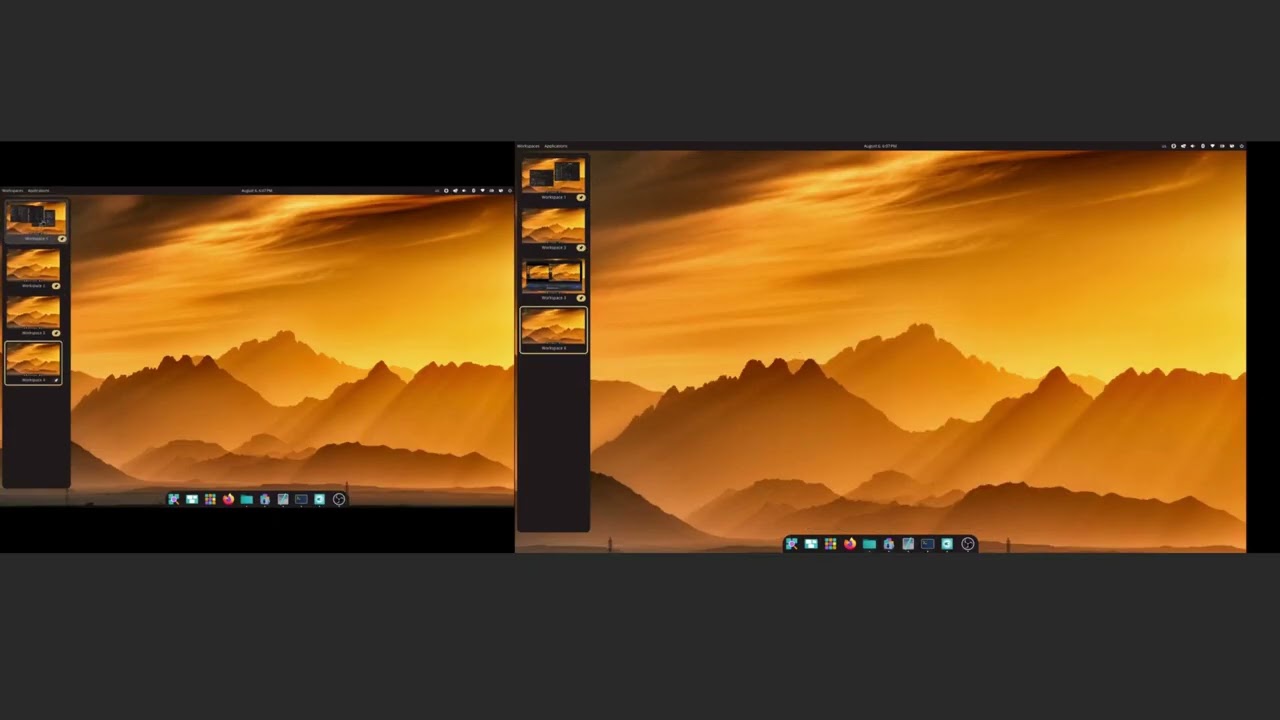
Task: Open the Terminal in the right display's dock
Action: (928, 544)
